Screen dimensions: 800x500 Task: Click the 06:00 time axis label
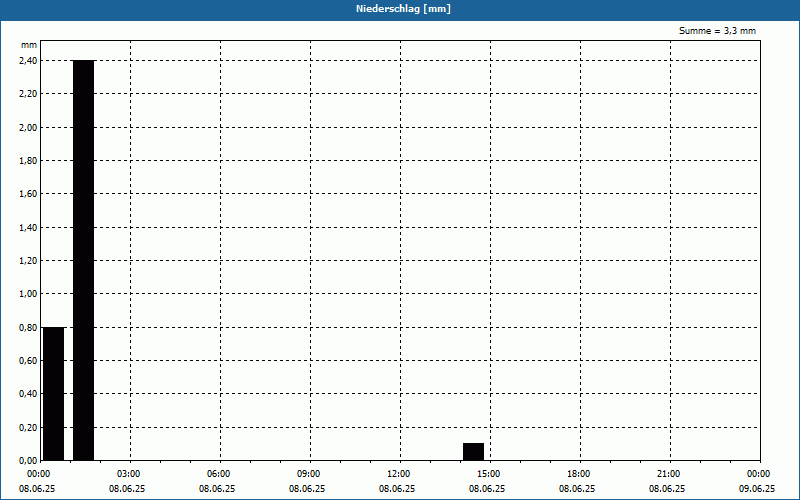click(x=219, y=474)
